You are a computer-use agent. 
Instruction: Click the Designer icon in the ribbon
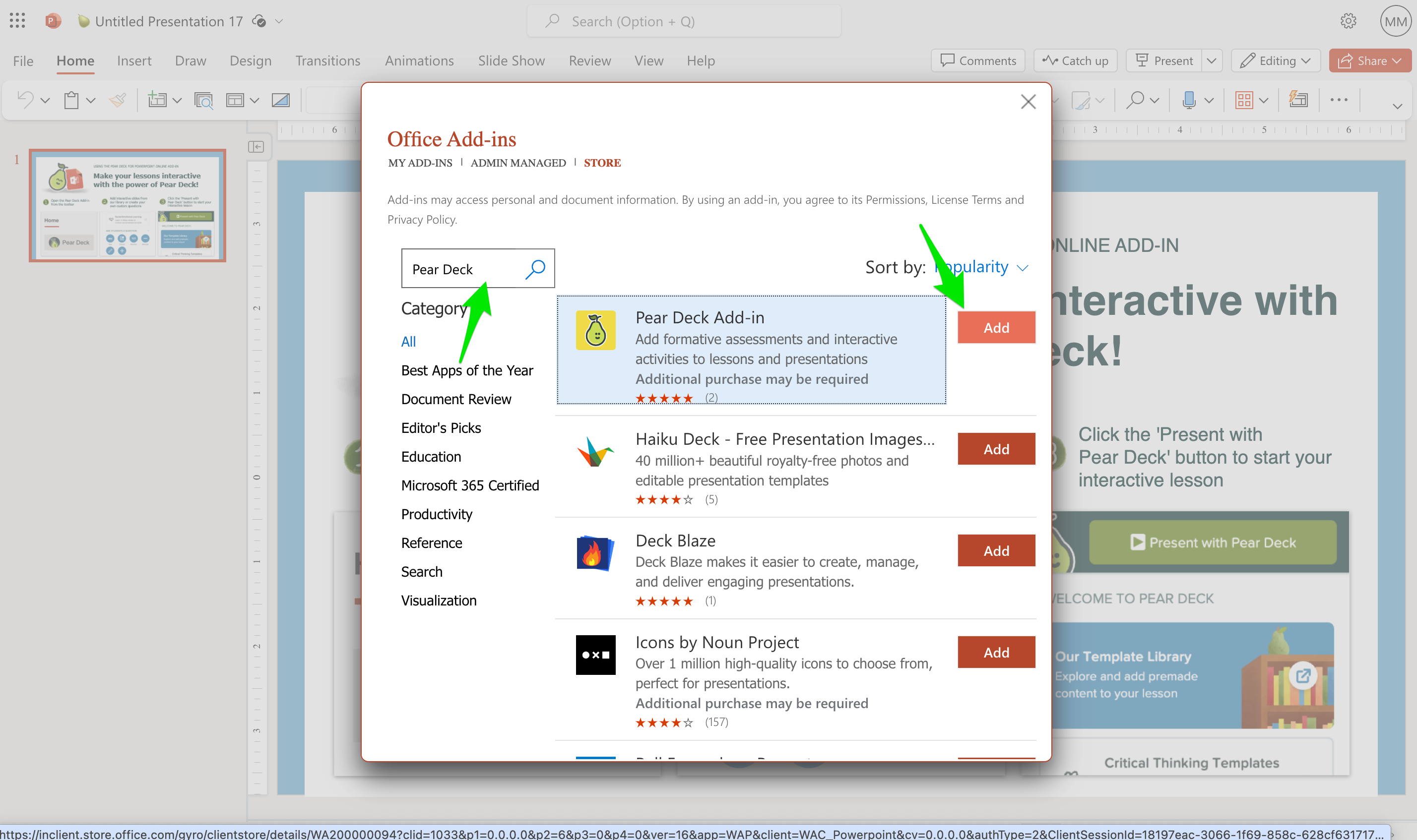click(x=1298, y=100)
